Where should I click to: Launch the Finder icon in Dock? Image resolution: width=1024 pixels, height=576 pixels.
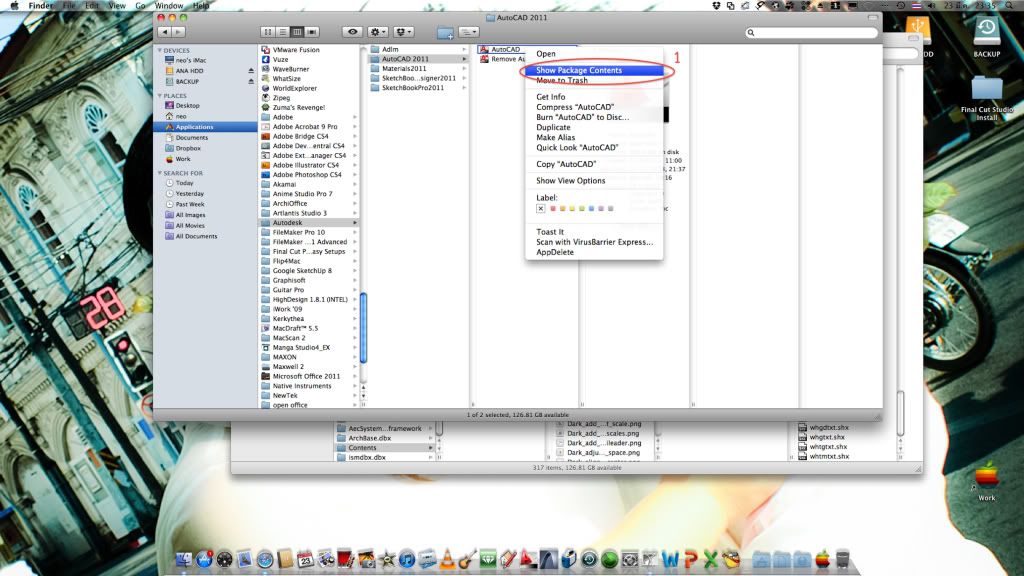[x=184, y=559]
